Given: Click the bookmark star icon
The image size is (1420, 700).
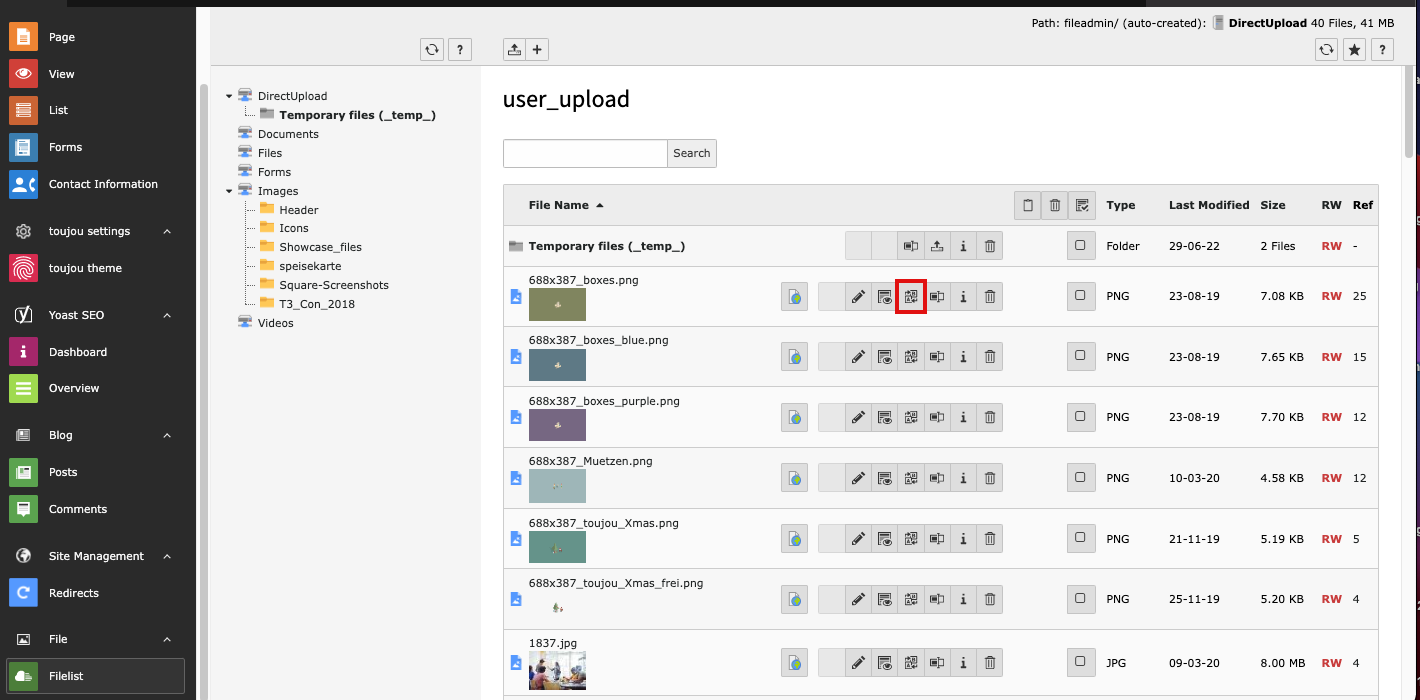Looking at the screenshot, I should pos(1354,50).
